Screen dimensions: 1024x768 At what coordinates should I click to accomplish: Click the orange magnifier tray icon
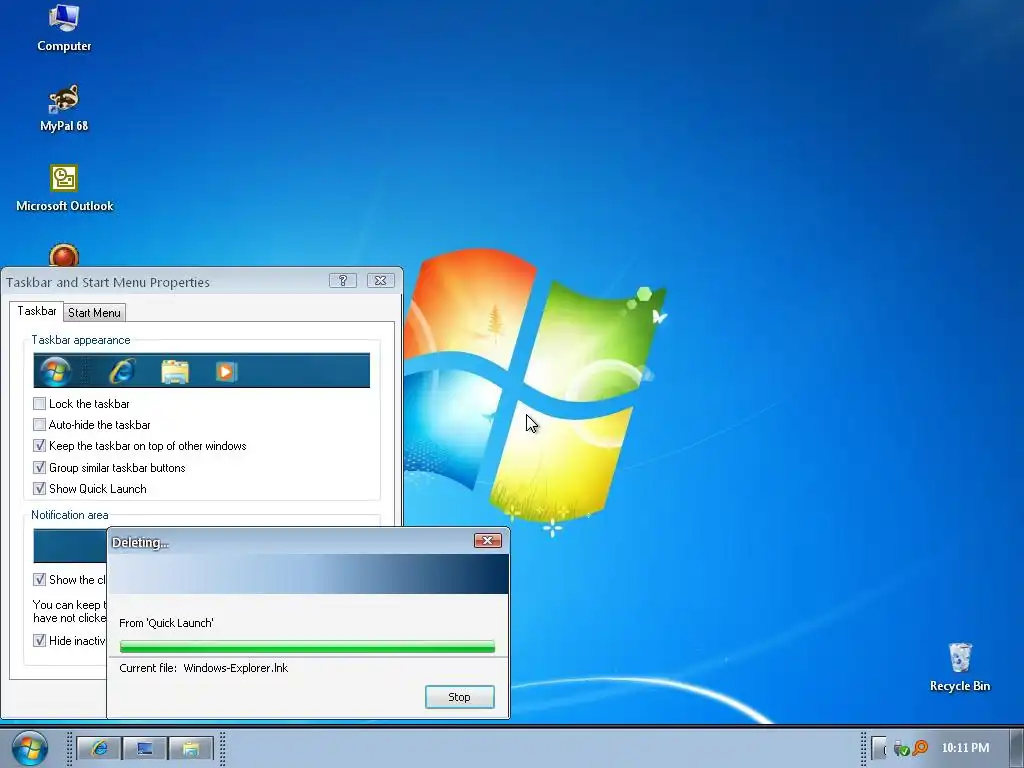pos(920,748)
